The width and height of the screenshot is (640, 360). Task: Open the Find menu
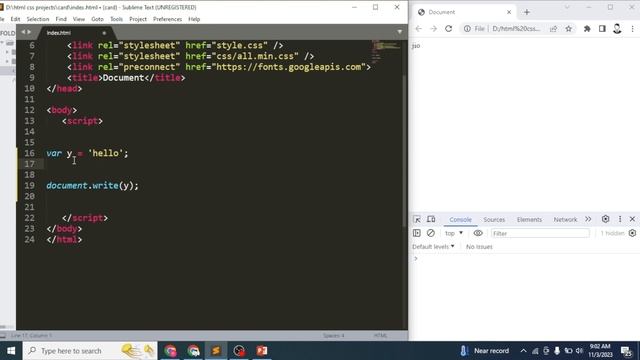(61, 19)
